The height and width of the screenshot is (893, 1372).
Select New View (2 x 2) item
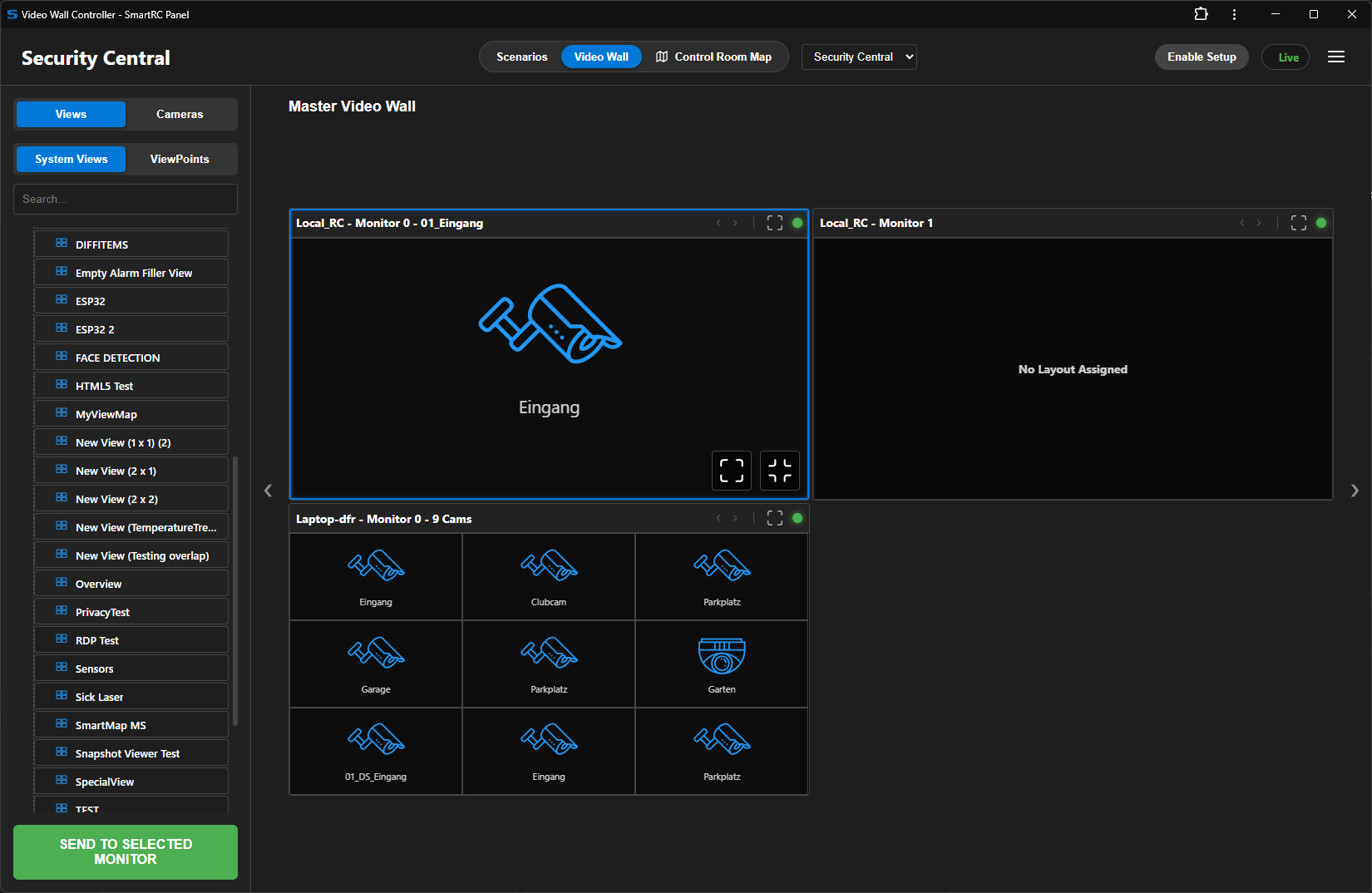tap(131, 499)
